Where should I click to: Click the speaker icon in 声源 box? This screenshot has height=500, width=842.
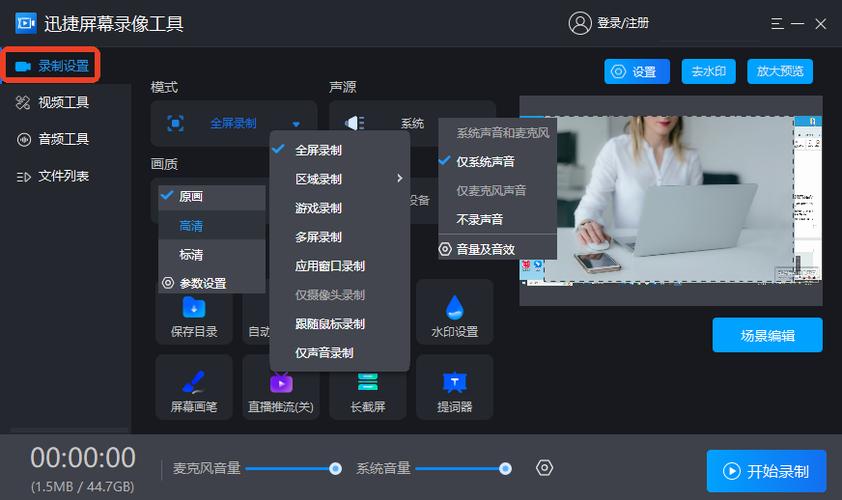(354, 123)
